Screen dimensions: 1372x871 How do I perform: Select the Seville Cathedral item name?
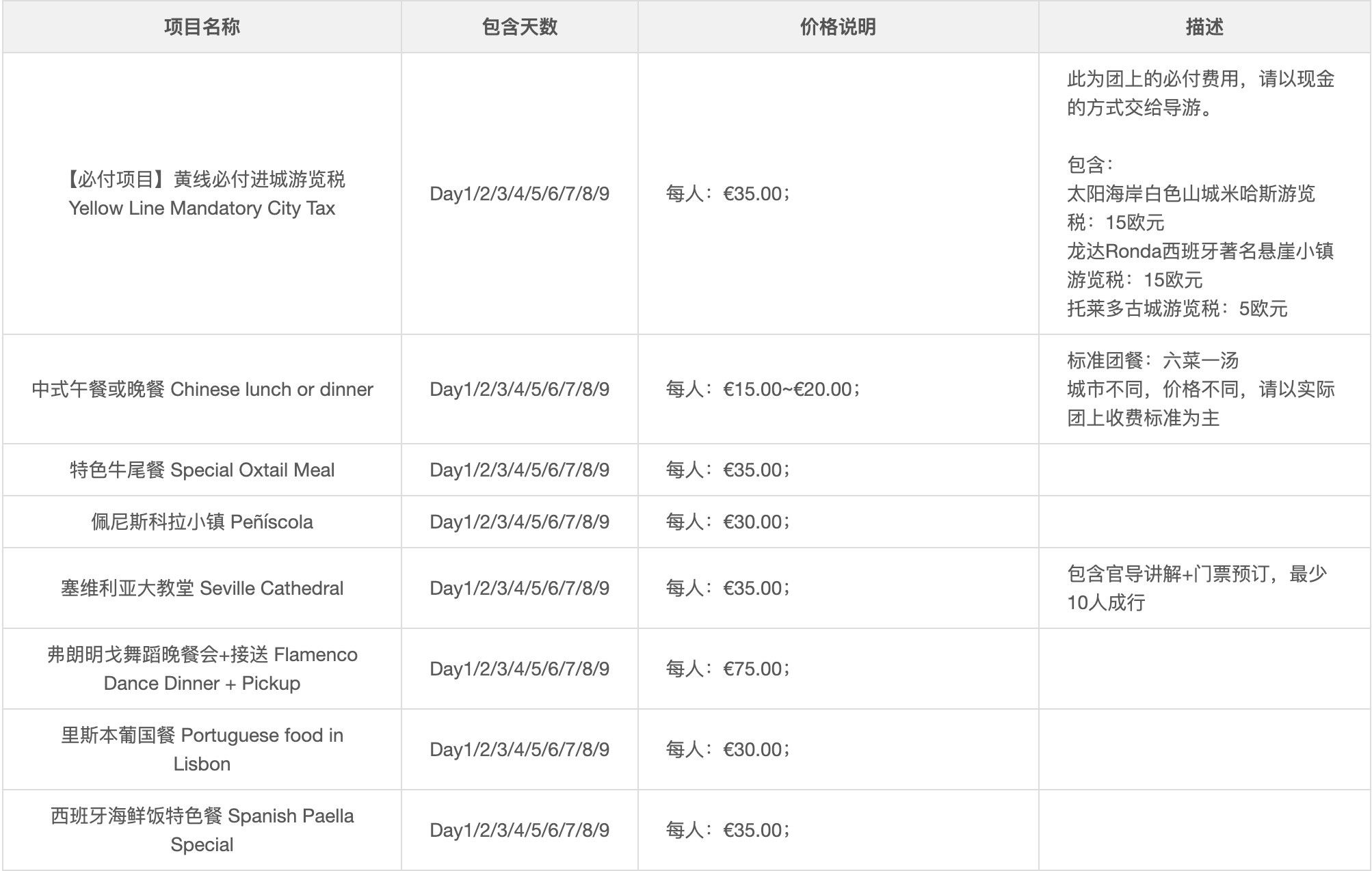tap(202, 588)
